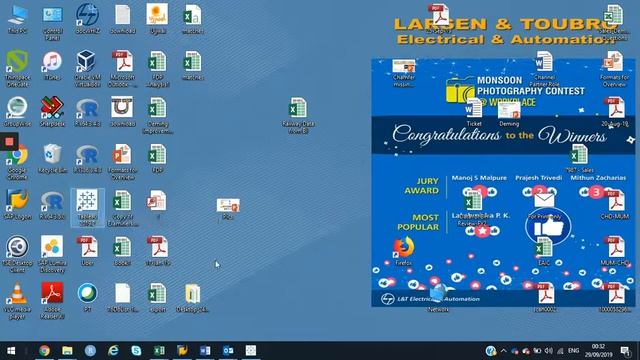Open the Adobe Reader XI shortcut
The height and width of the screenshot is (360, 640).
point(52,300)
